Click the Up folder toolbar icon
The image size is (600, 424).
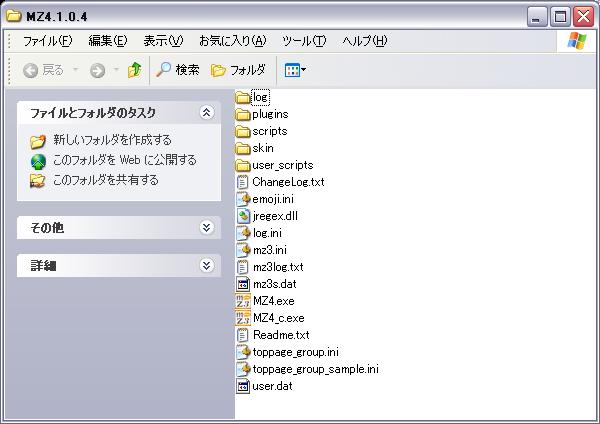point(134,70)
